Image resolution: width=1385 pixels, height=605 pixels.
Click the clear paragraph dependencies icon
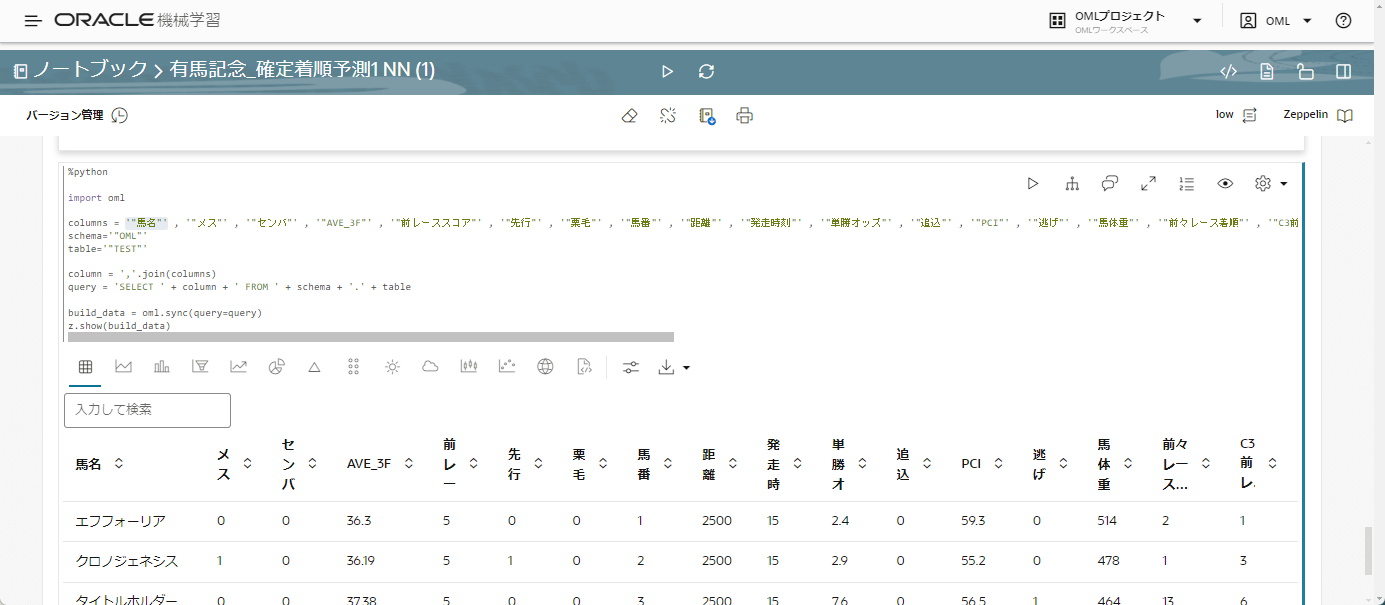[668, 116]
